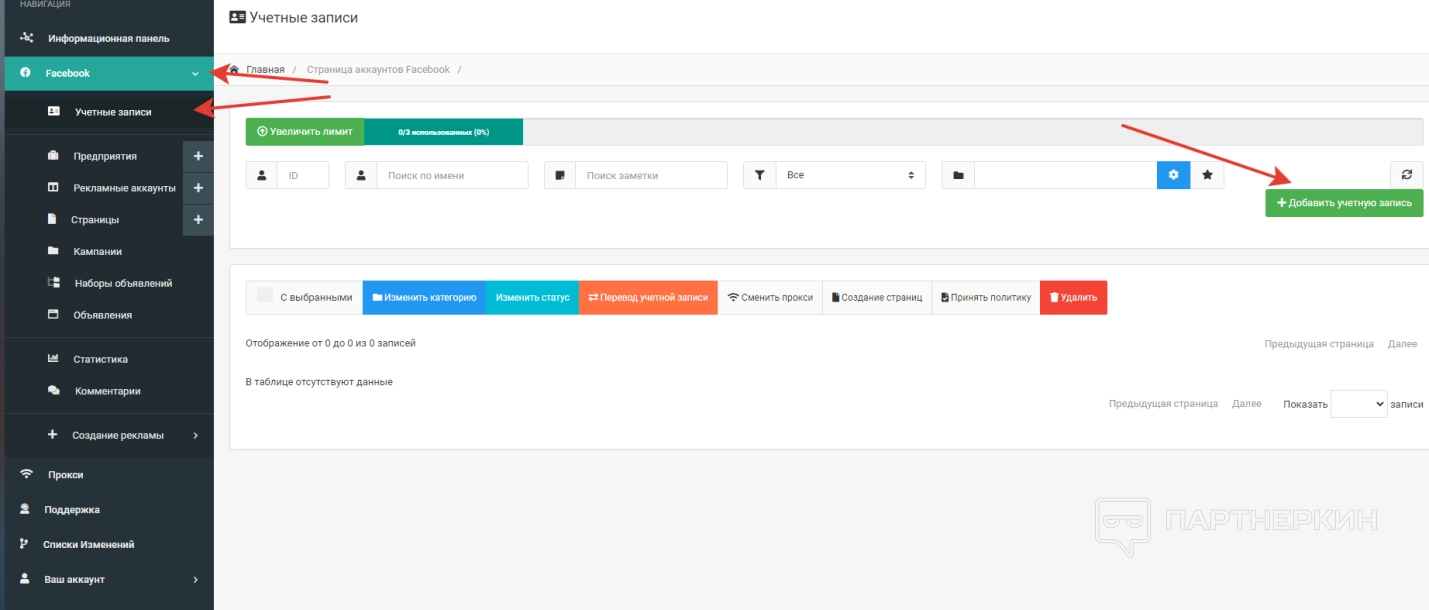Click the person icon beside ID field

(262, 175)
